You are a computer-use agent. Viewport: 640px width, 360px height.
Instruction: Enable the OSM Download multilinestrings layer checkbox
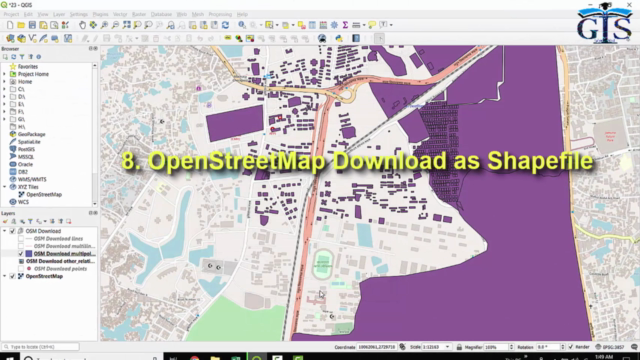pos(21,246)
